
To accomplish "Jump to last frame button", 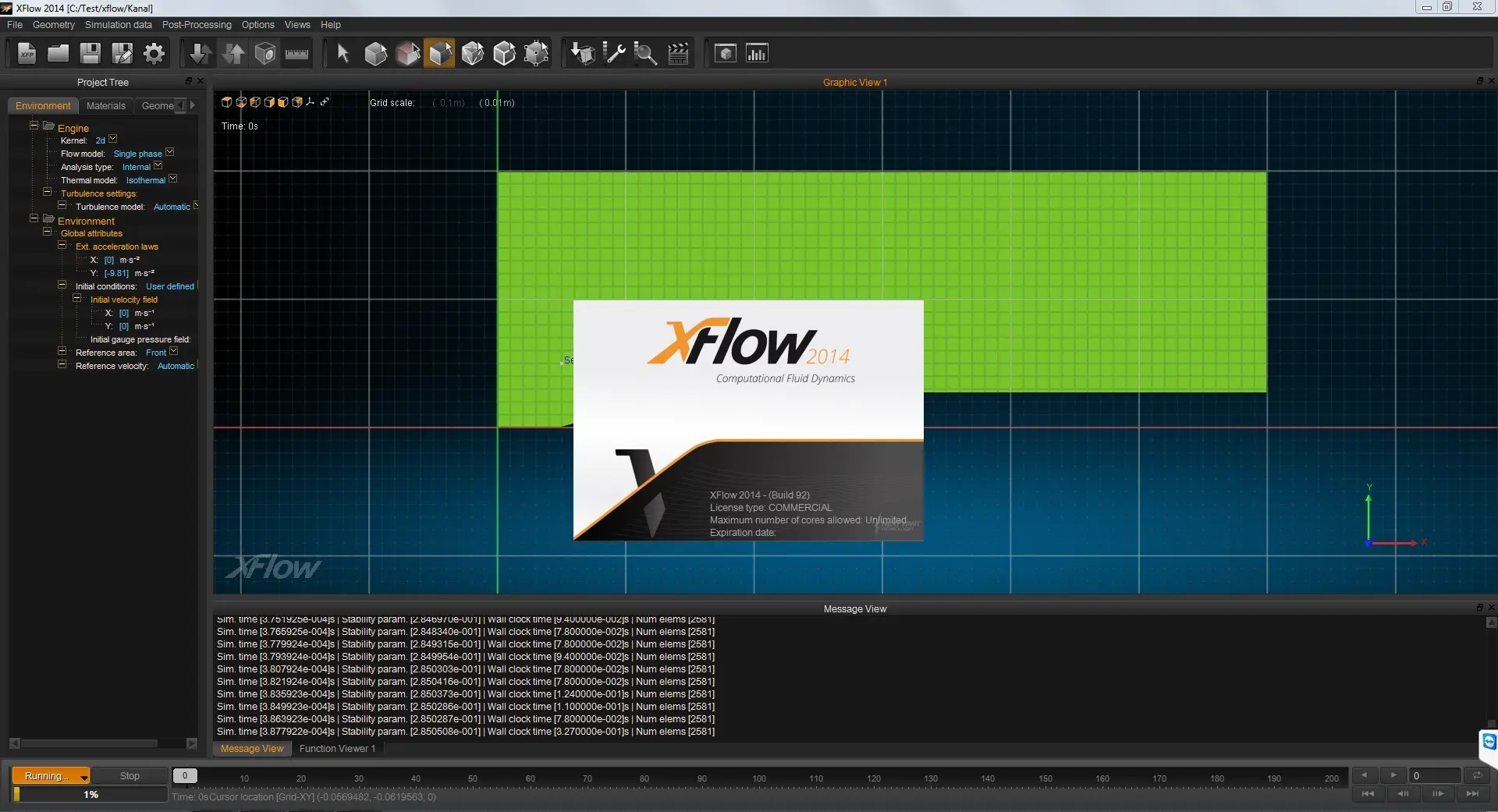I will (1472, 794).
